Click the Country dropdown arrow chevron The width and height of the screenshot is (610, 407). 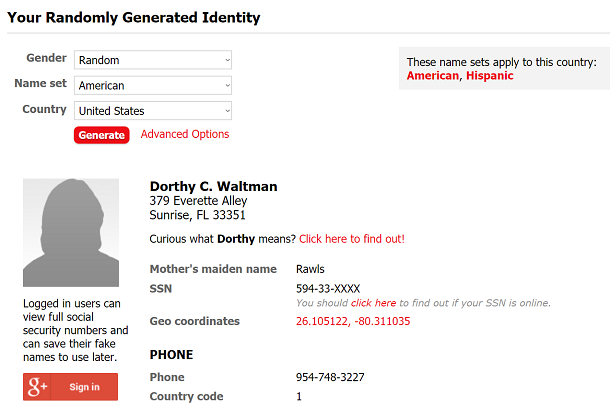[228, 111]
